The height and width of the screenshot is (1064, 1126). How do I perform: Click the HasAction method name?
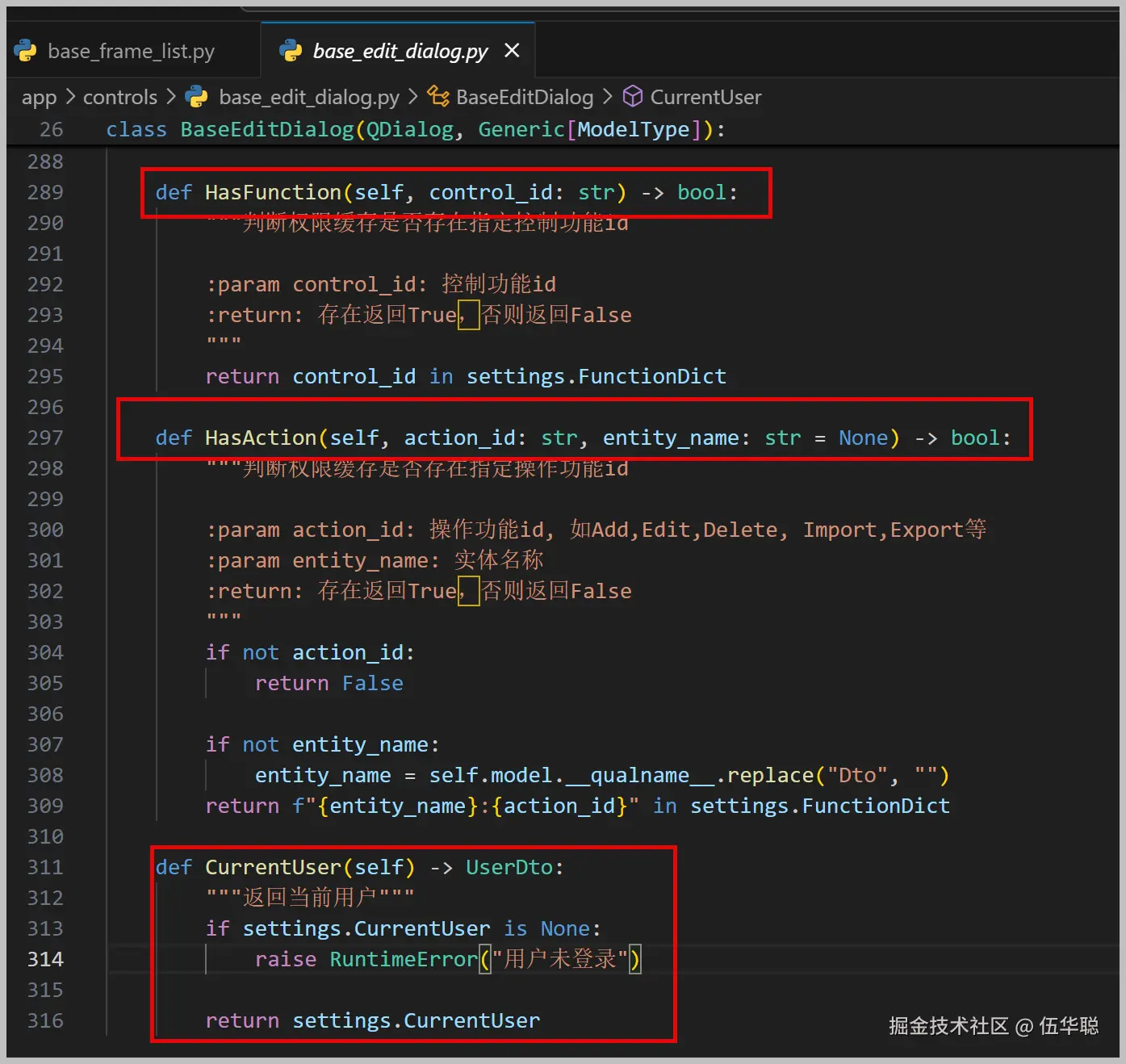(x=261, y=438)
